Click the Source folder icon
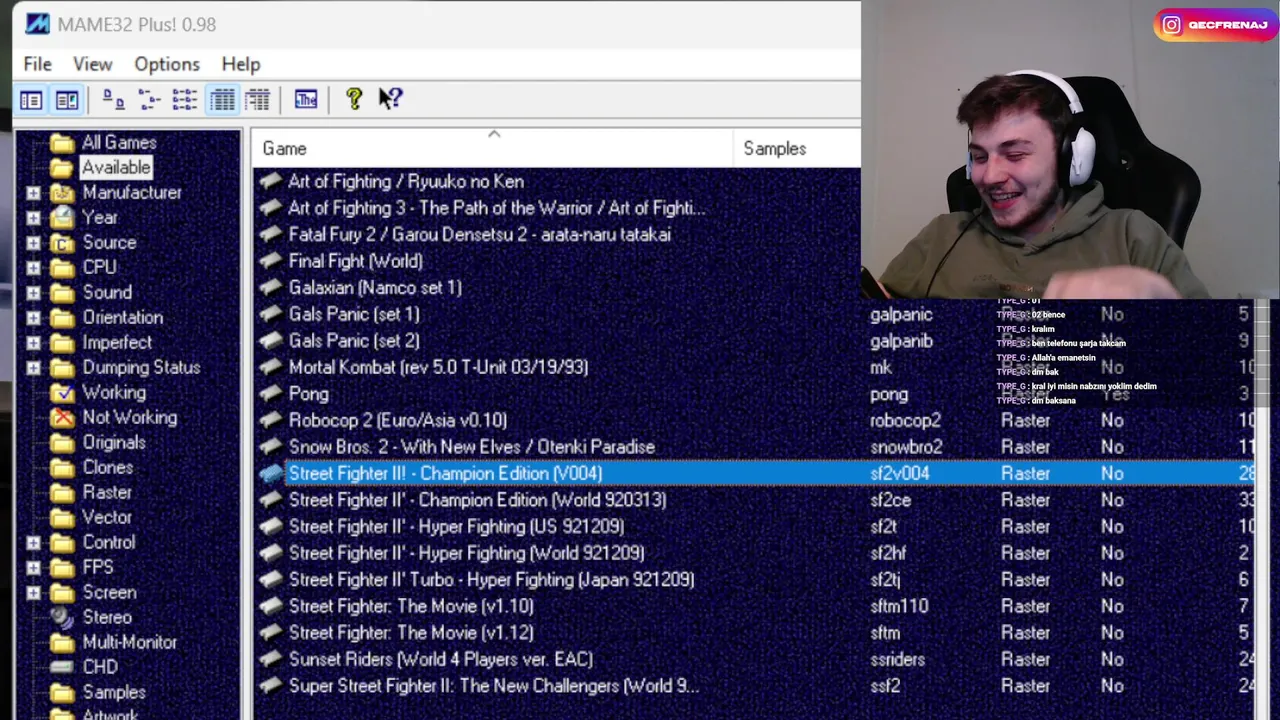Image resolution: width=1280 pixels, height=720 pixels. pos(62,243)
